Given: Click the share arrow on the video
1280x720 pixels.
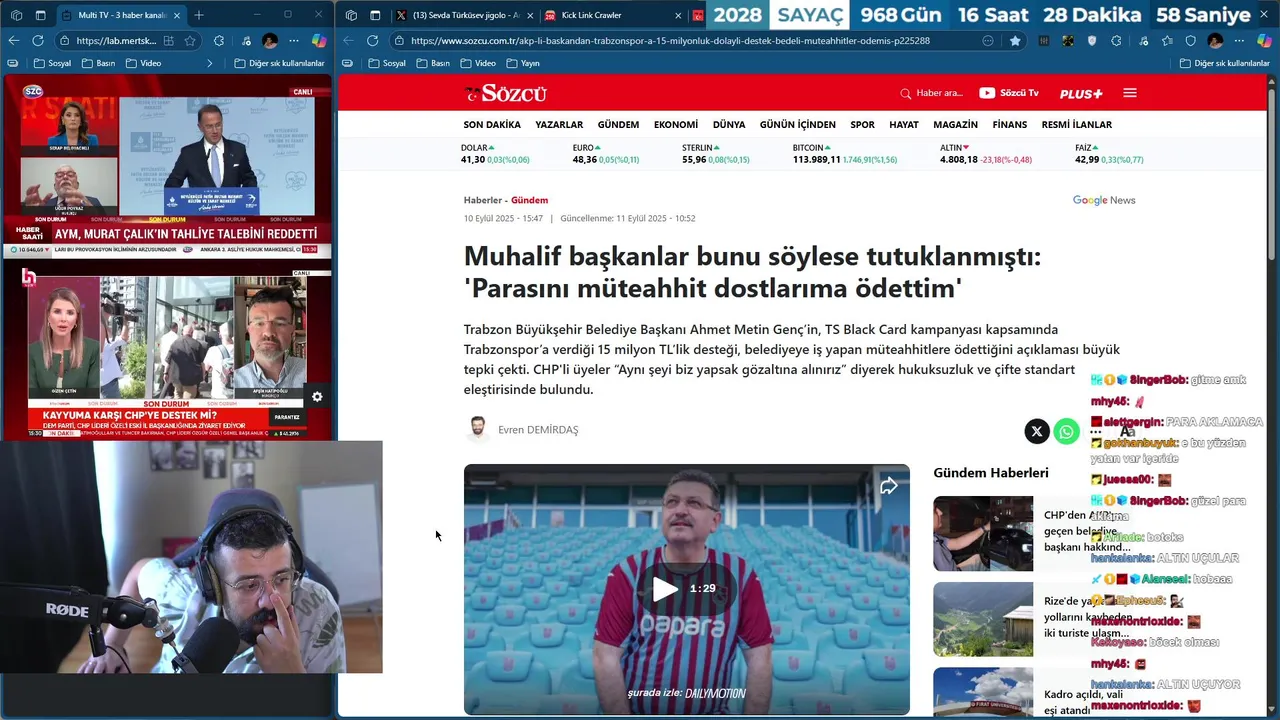Looking at the screenshot, I should point(888,486).
